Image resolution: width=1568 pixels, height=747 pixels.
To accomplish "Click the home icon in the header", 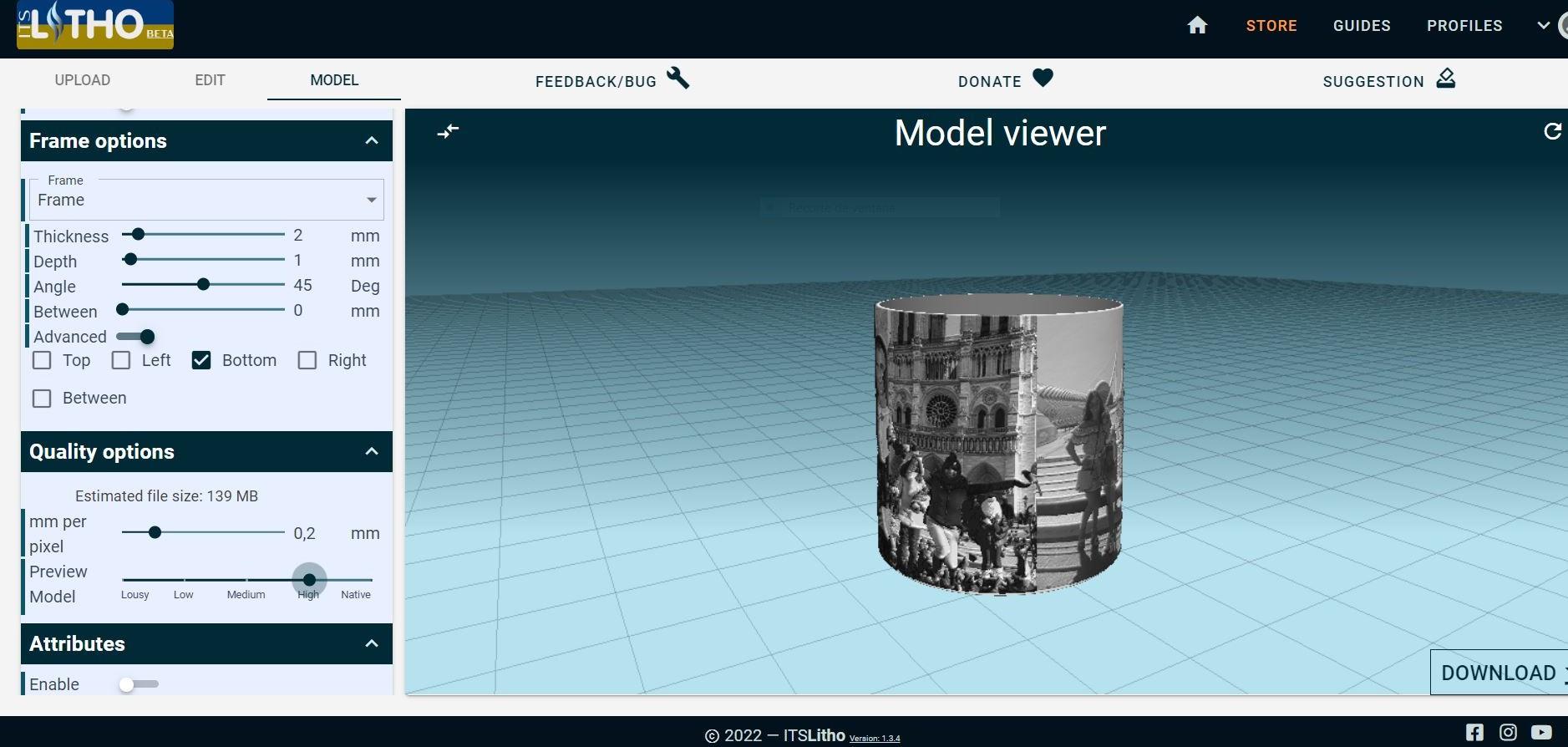I will pos(1197,26).
